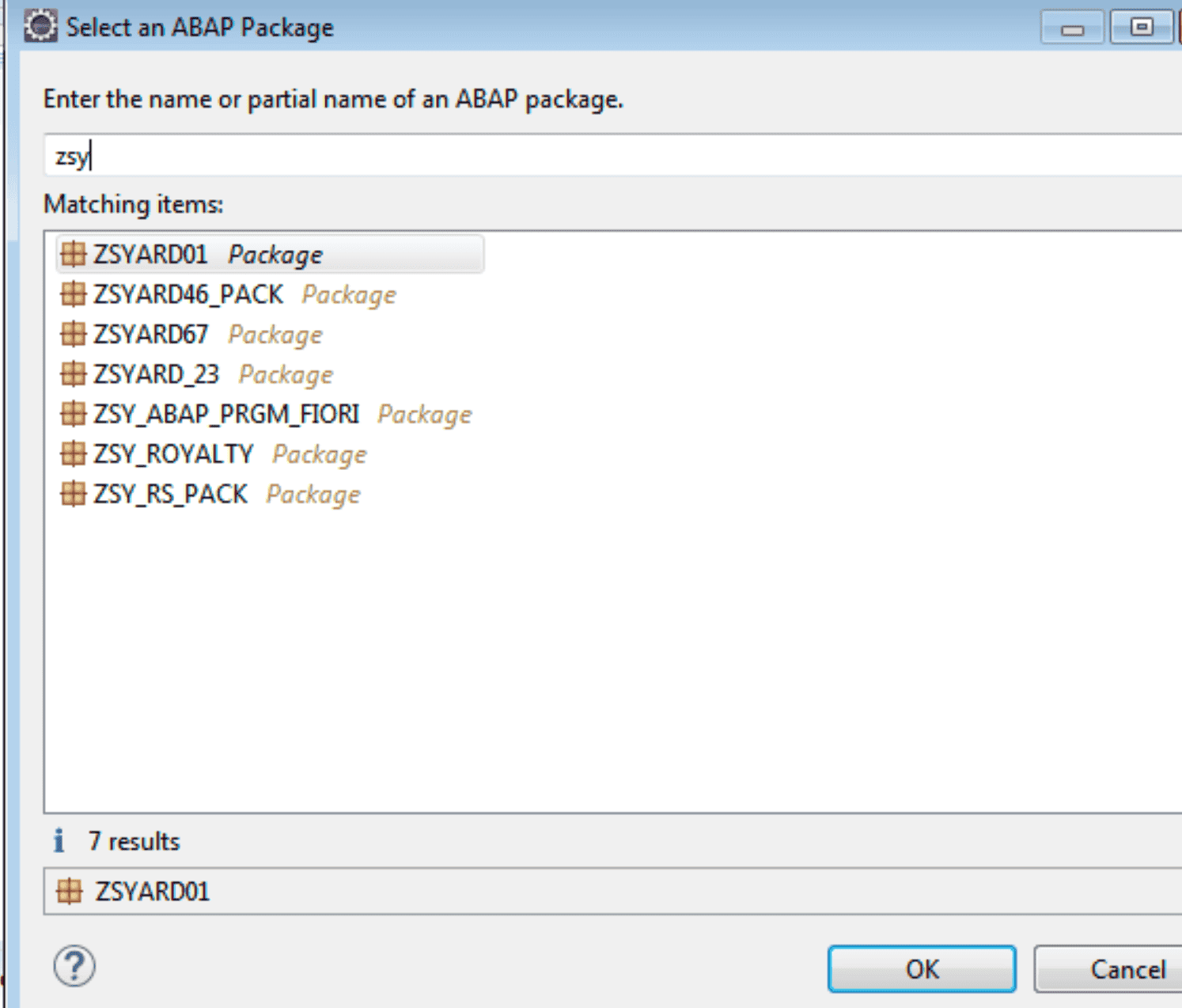Confirm selection with the OK button
The height and width of the screenshot is (1008, 1182).
(x=921, y=968)
